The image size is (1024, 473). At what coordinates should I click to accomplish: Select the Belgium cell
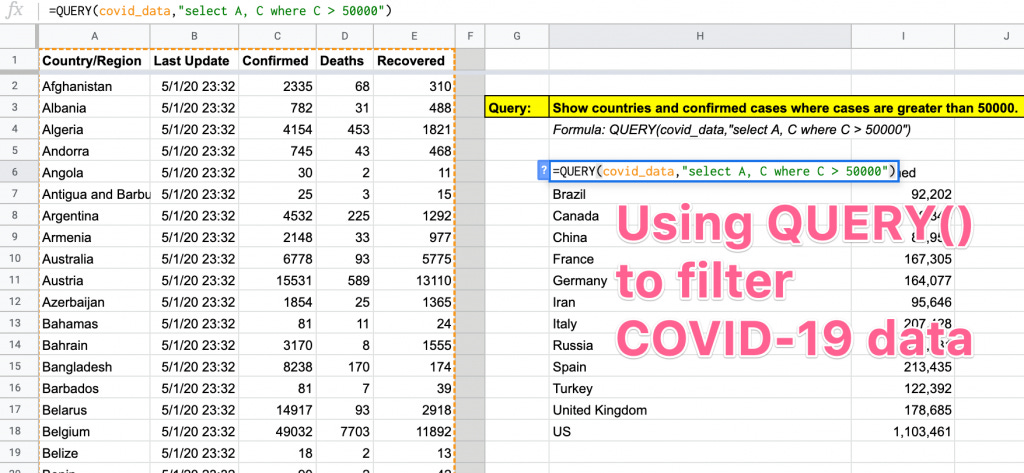coord(95,431)
